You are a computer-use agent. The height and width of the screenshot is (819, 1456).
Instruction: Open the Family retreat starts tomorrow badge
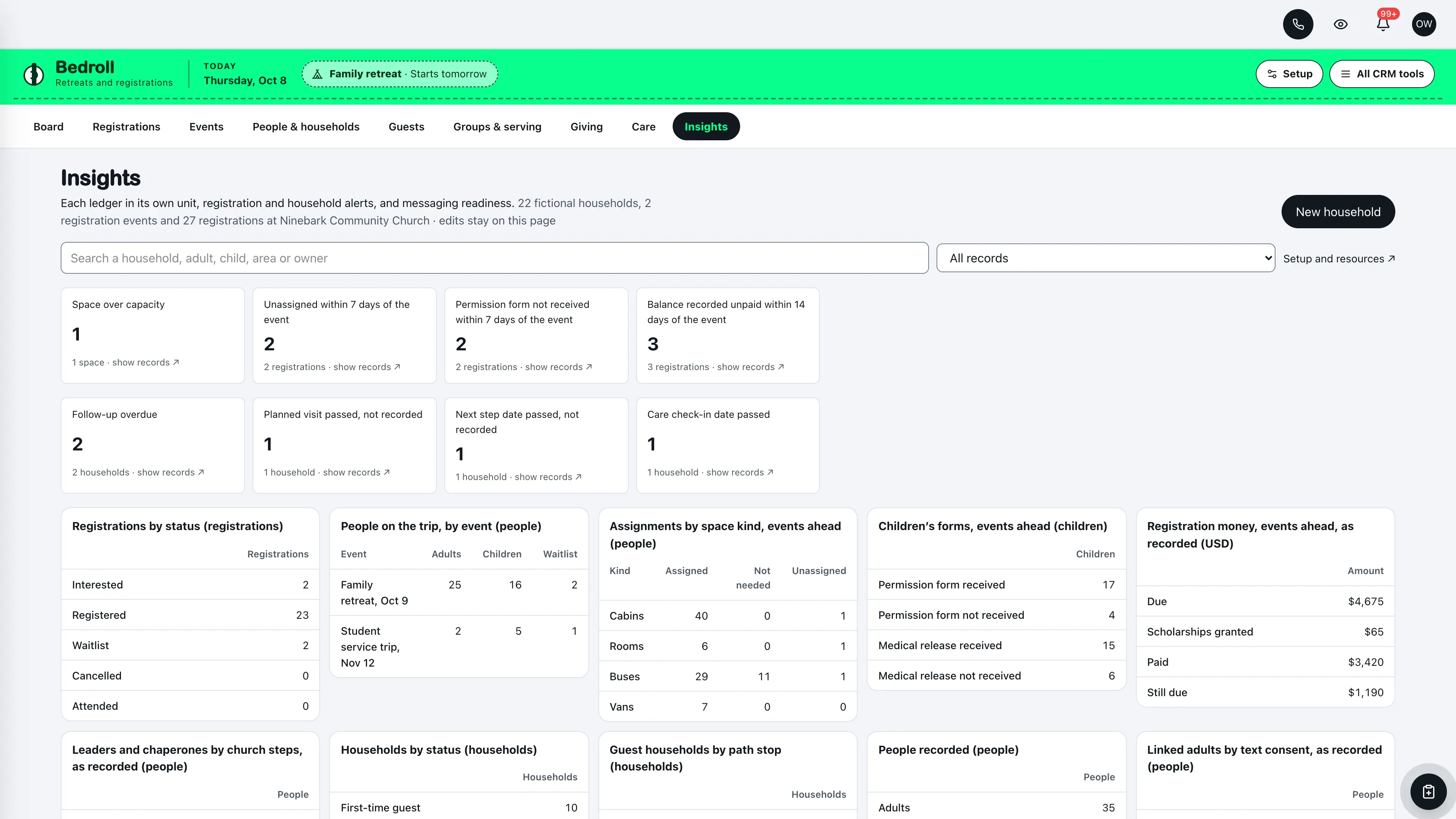pos(400,74)
